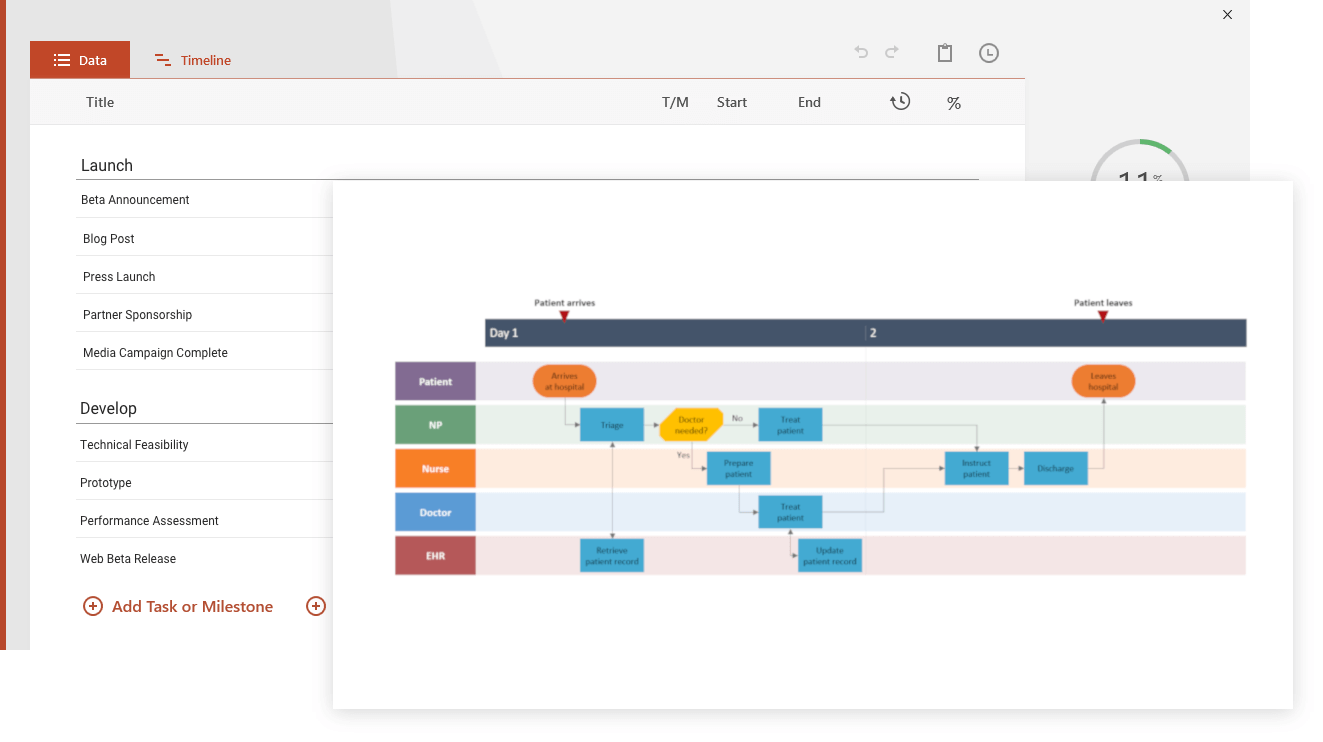Click the Doctor needed decision shape
1323x742 pixels.
pos(690,424)
